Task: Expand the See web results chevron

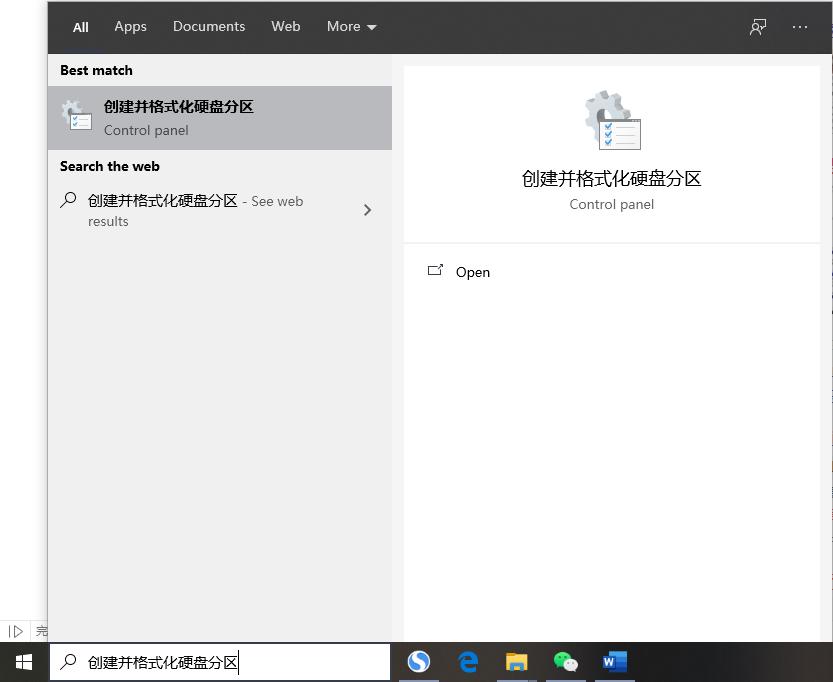Action: 367,210
